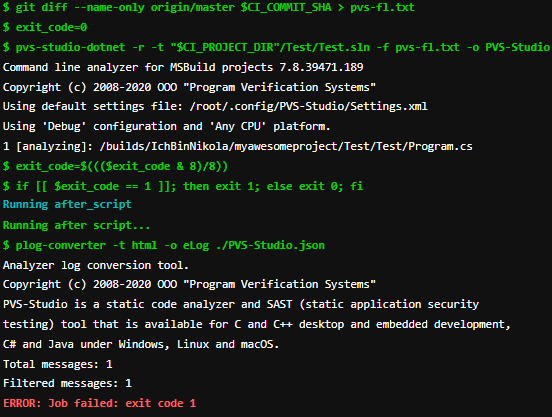This screenshot has height=417, width=552.
Task: Select the plog-converter -t html command line
Action: [164, 245]
